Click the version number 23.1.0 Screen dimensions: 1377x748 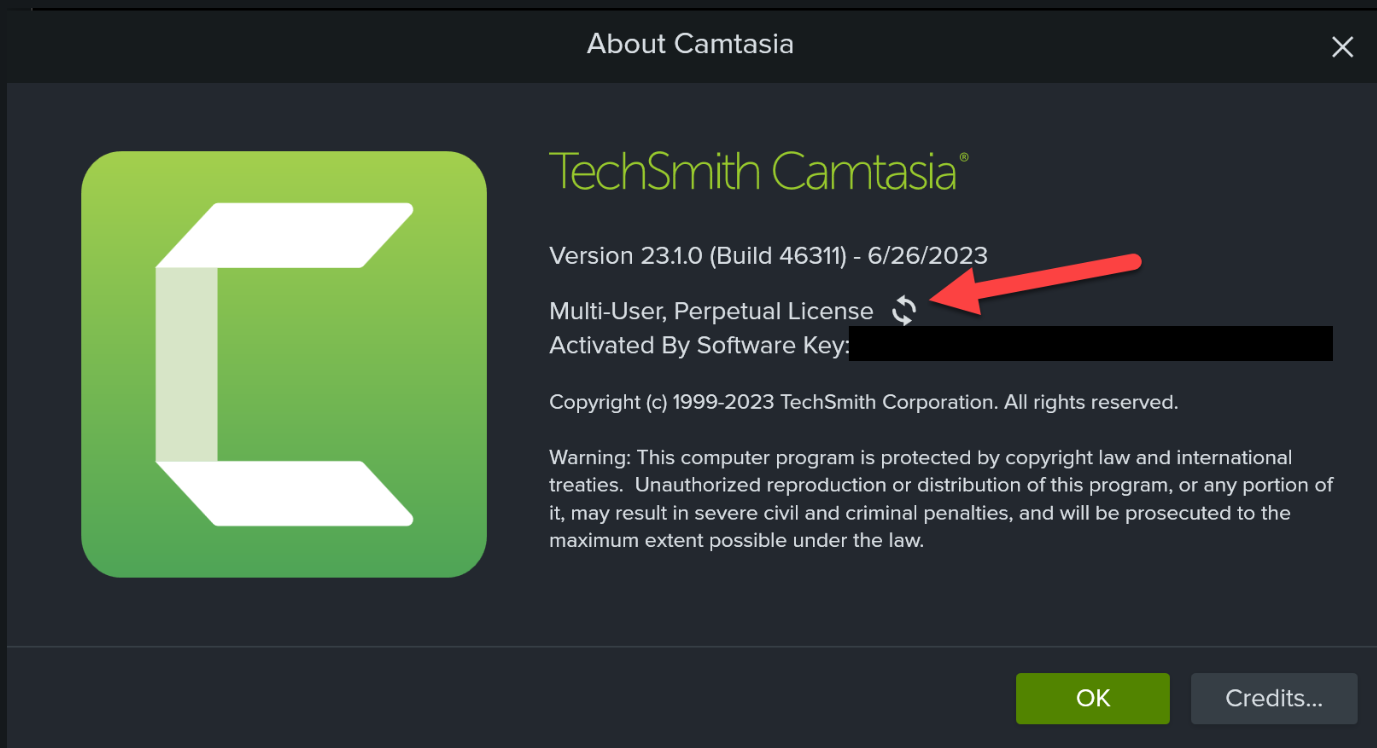[x=668, y=255]
